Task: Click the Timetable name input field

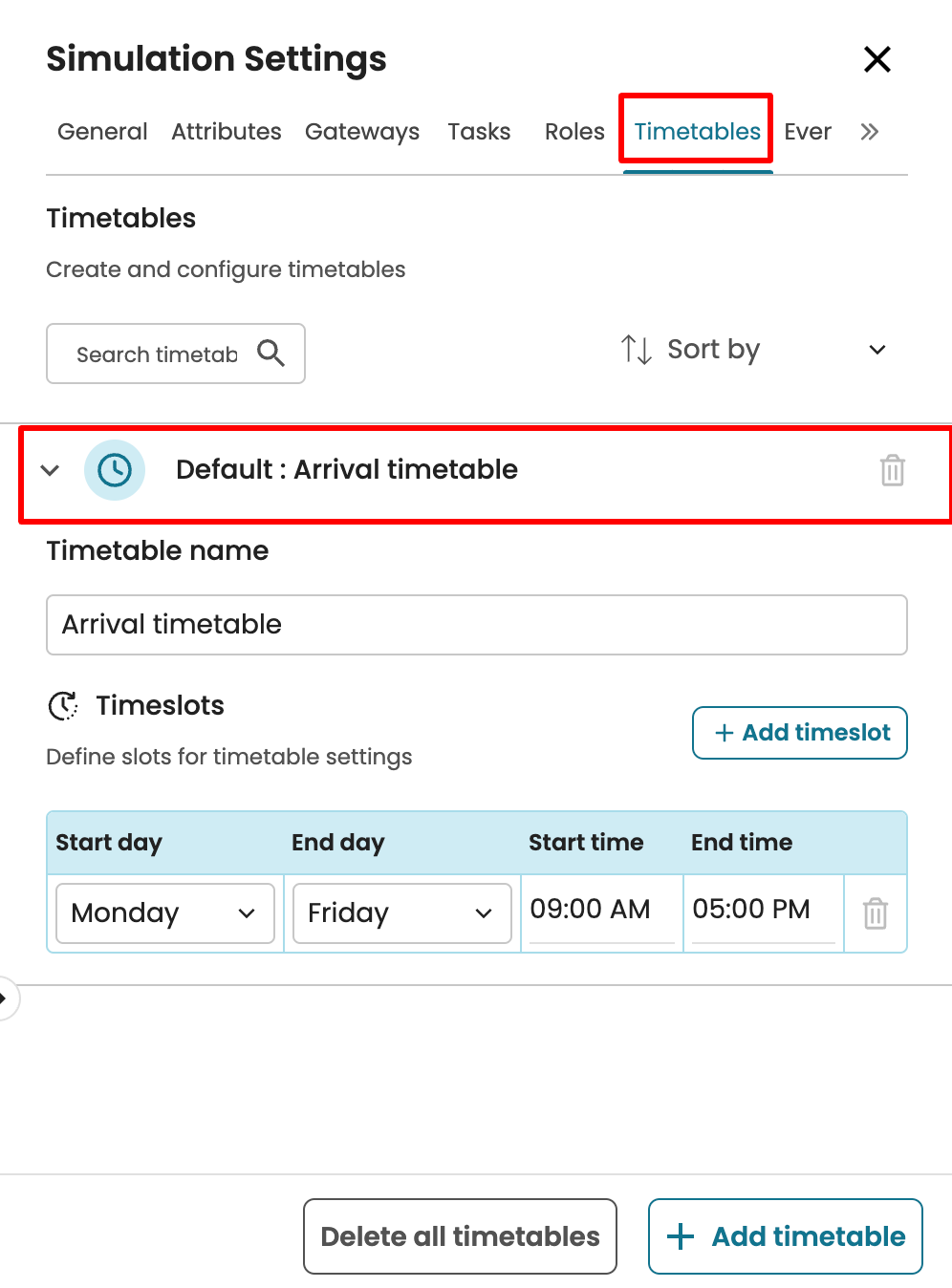Action: [x=476, y=625]
